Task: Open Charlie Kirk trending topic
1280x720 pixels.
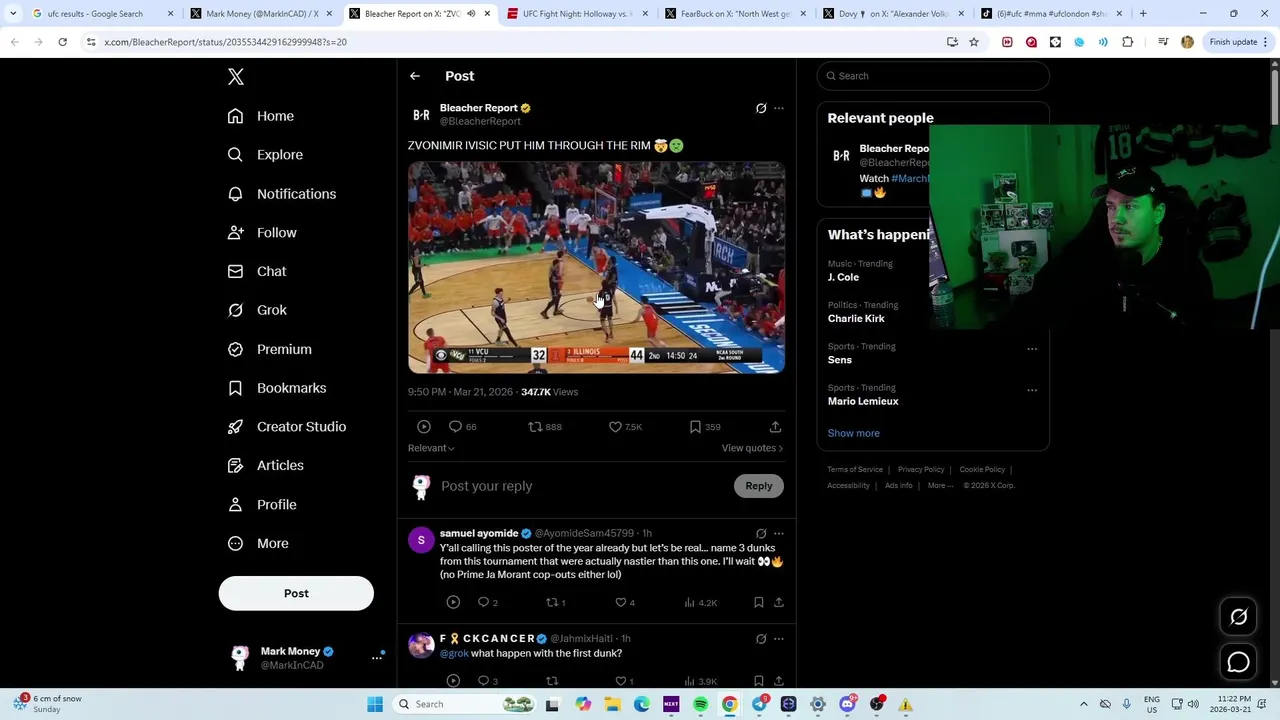Action: pyautogui.click(x=856, y=318)
